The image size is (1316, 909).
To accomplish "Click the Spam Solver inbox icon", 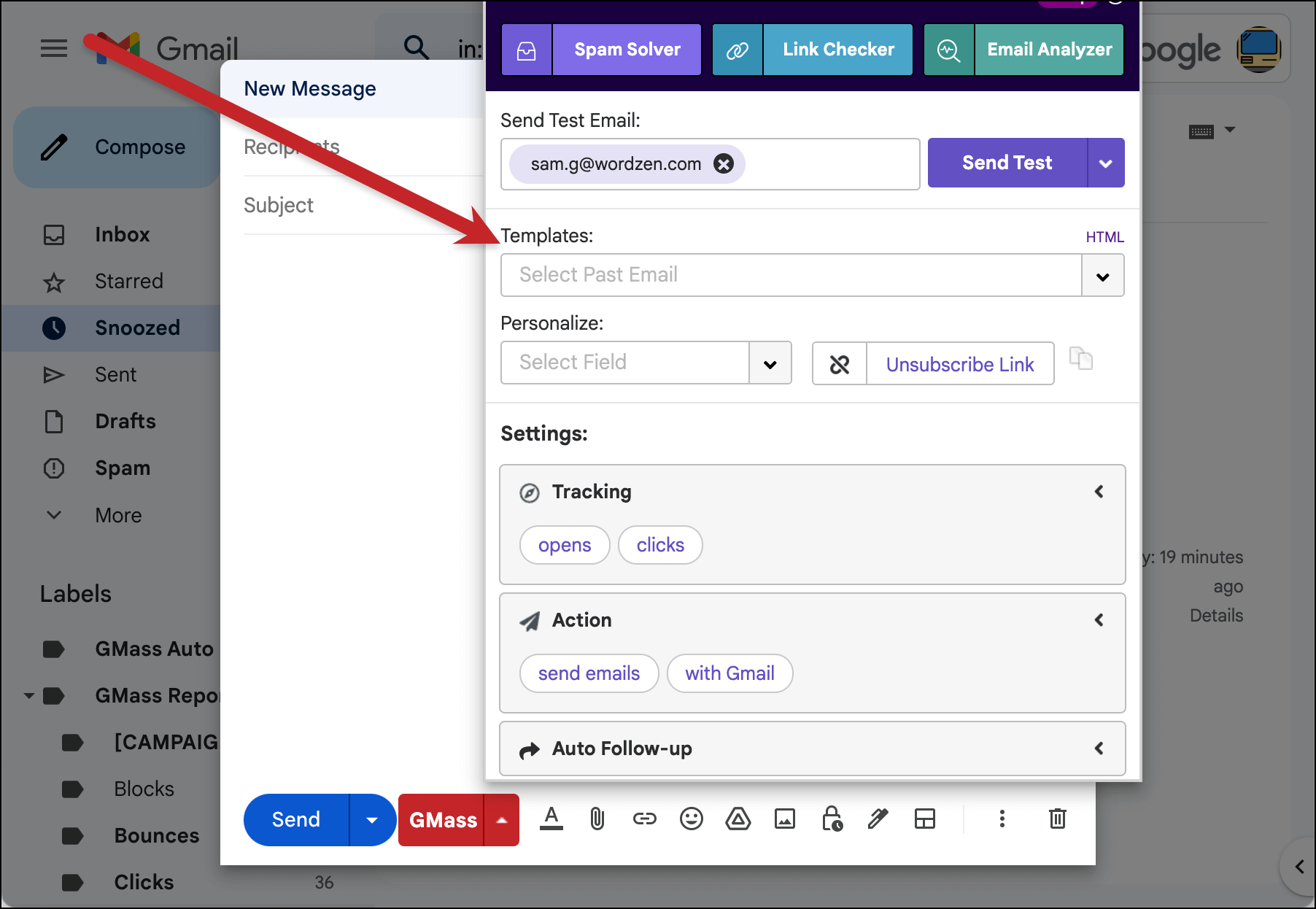I will pos(527,50).
